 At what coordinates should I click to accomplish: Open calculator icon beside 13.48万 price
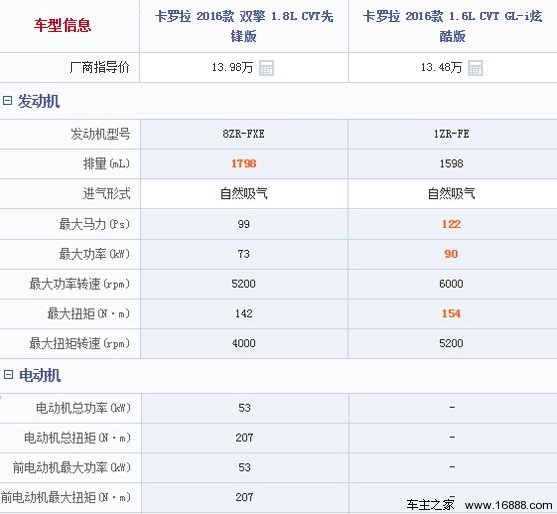[475, 68]
